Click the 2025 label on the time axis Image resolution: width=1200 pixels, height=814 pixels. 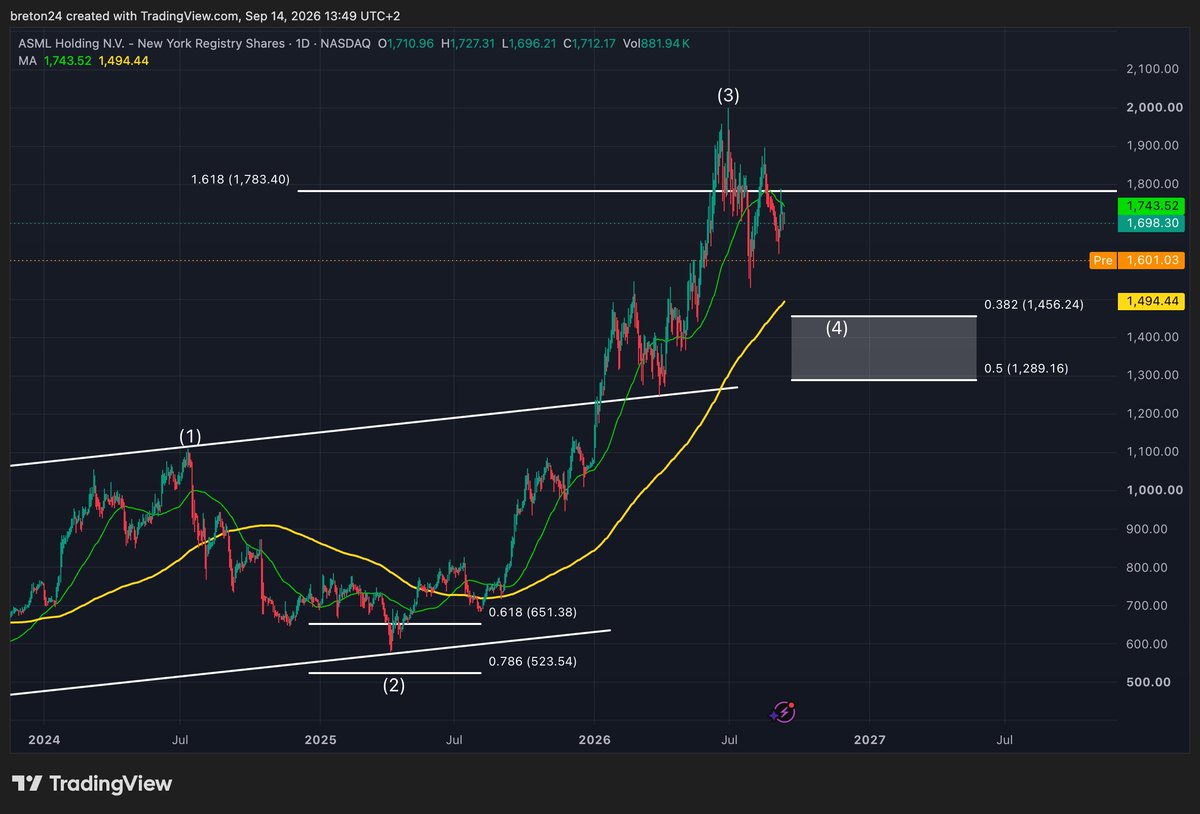pos(320,740)
